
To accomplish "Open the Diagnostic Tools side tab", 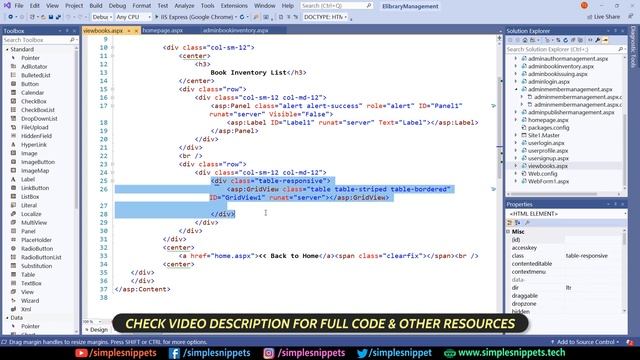I will tap(633, 47).
